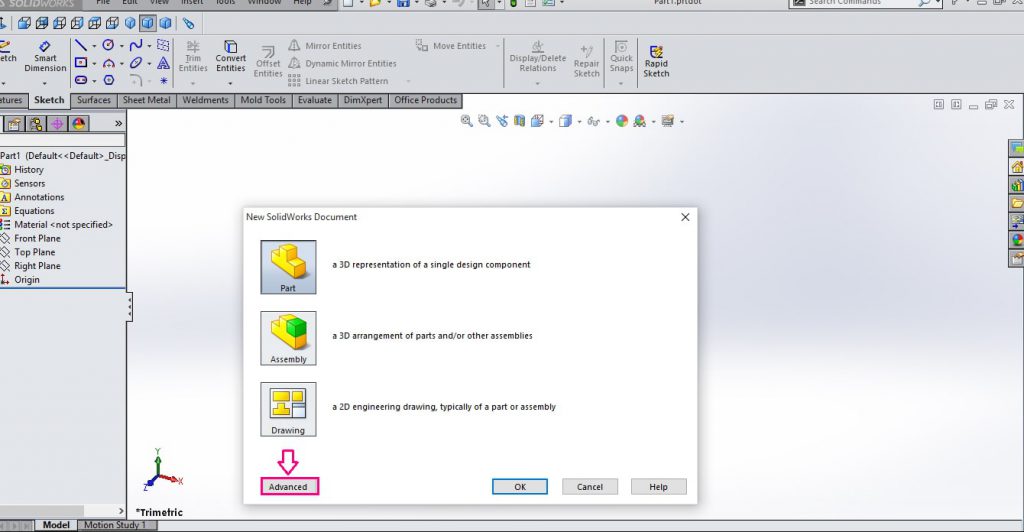This screenshot has height=532, width=1024.
Task: Select the Point sketch tool
Action: (x=163, y=80)
